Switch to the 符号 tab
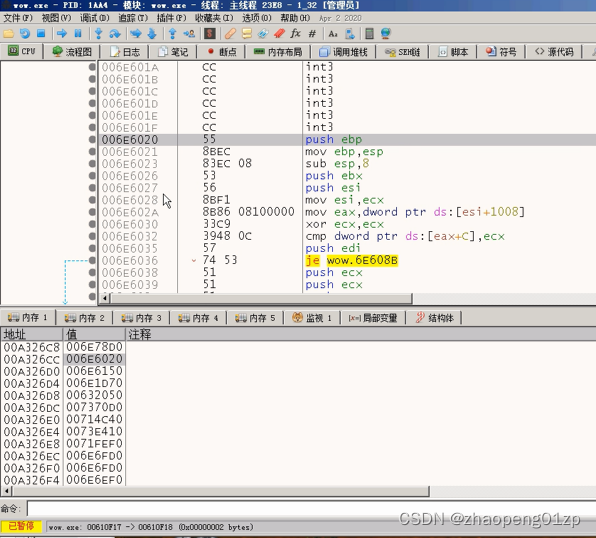Viewport: 596px width, 538px height. coord(502,52)
